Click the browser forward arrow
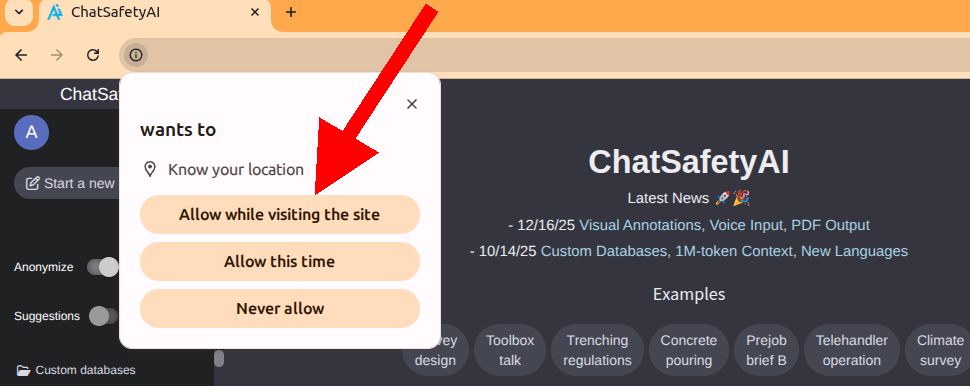 (57, 55)
